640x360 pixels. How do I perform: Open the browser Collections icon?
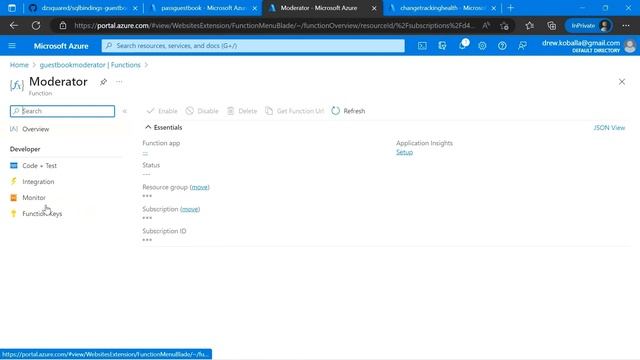551,26
